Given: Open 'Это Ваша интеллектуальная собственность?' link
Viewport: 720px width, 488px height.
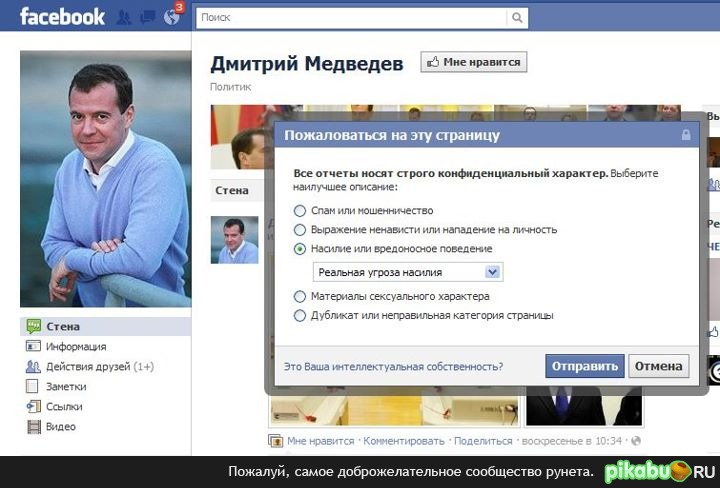Looking at the screenshot, I should pos(393,367).
